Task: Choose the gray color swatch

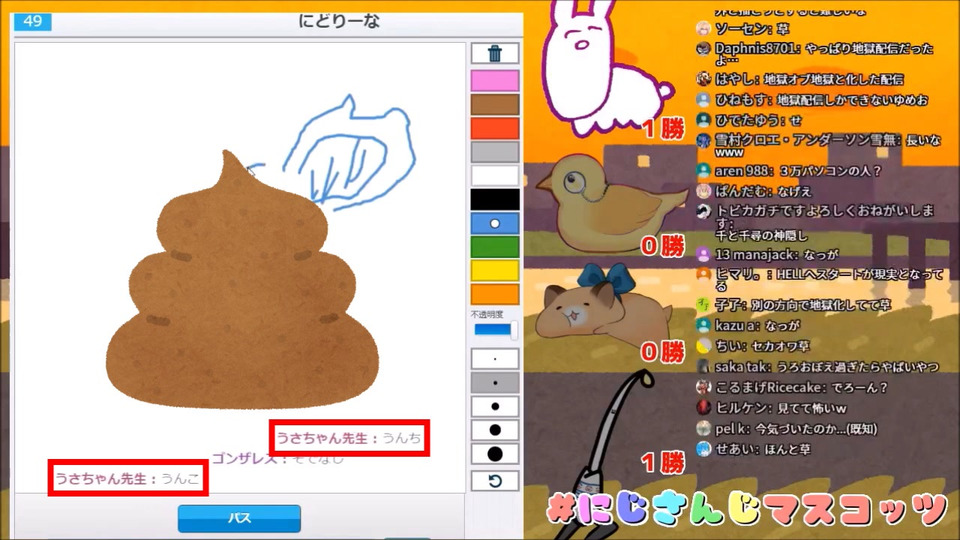Action: point(495,152)
